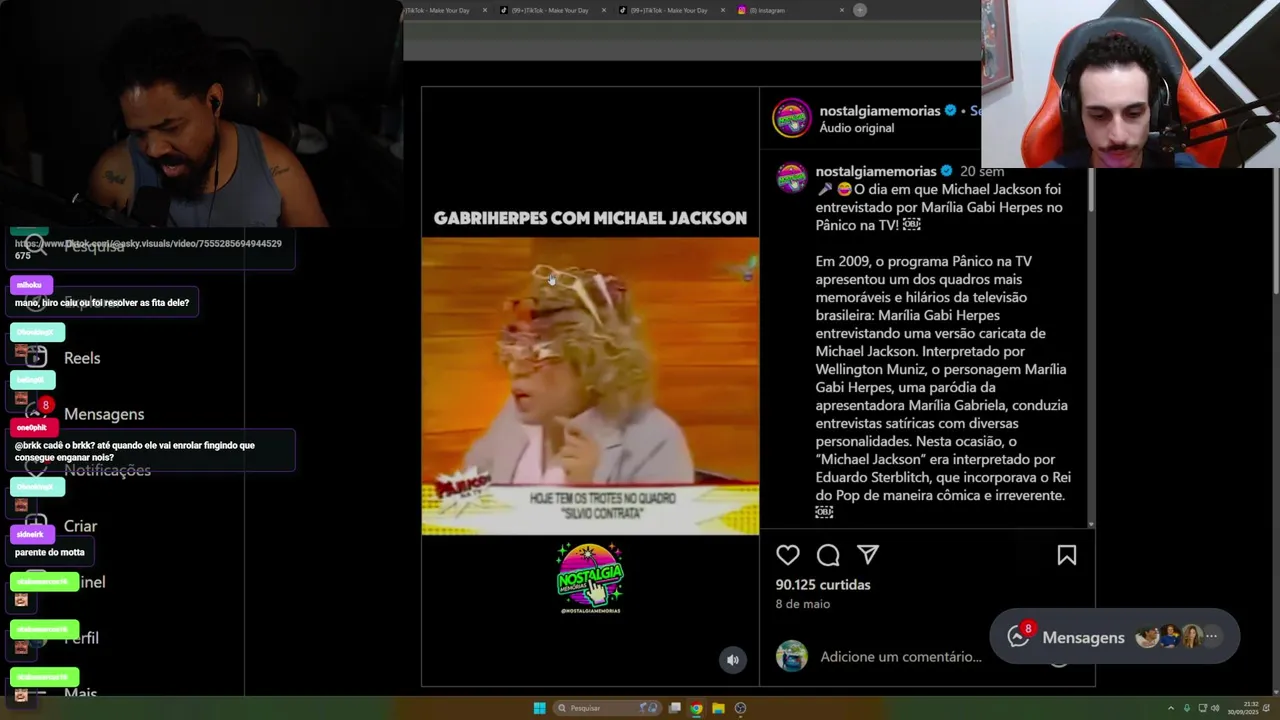Open the floating Mensagens button
This screenshot has height=720, width=1280.
click(x=1114, y=636)
